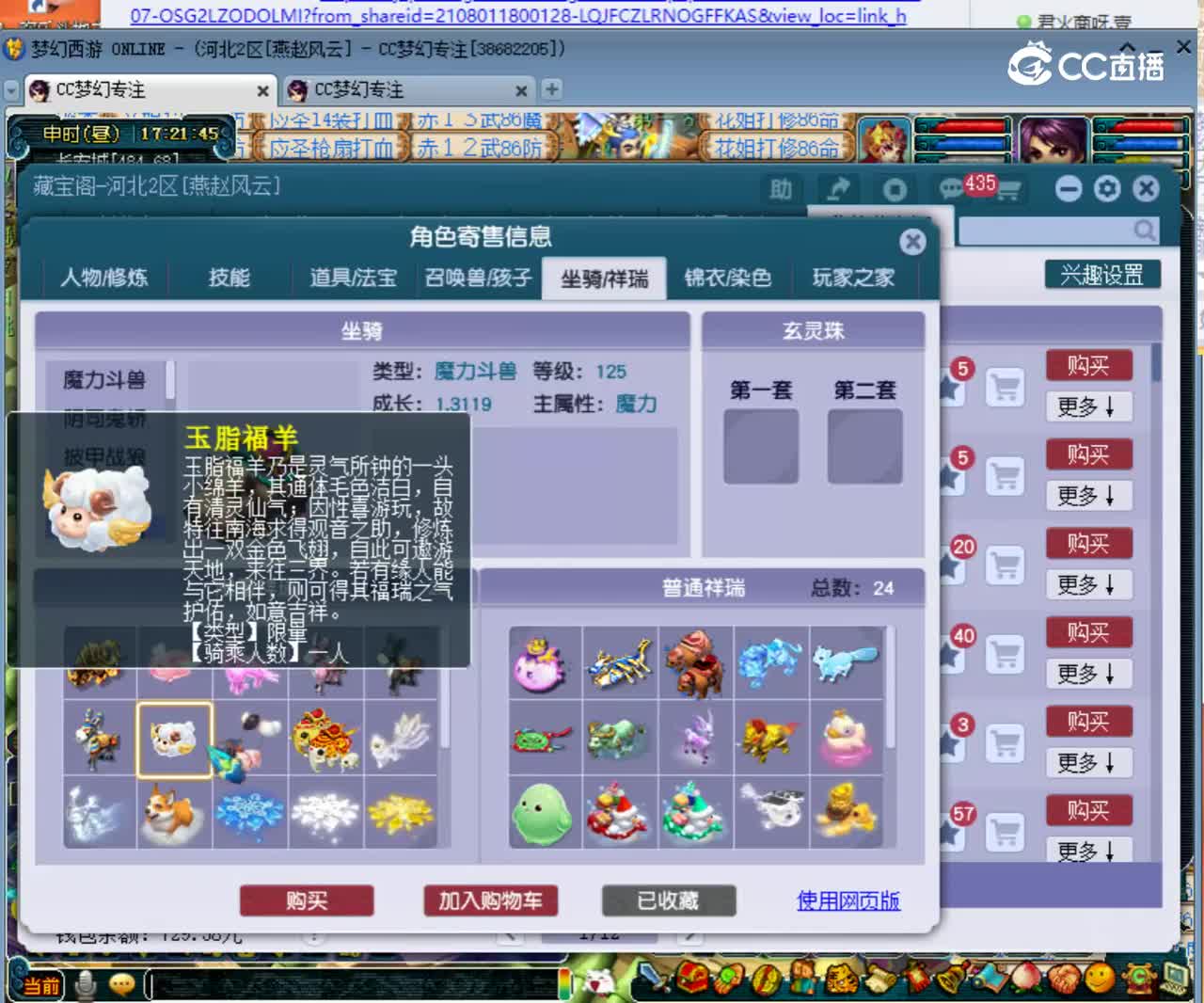Click the 兴趣设置 button

[1102, 275]
